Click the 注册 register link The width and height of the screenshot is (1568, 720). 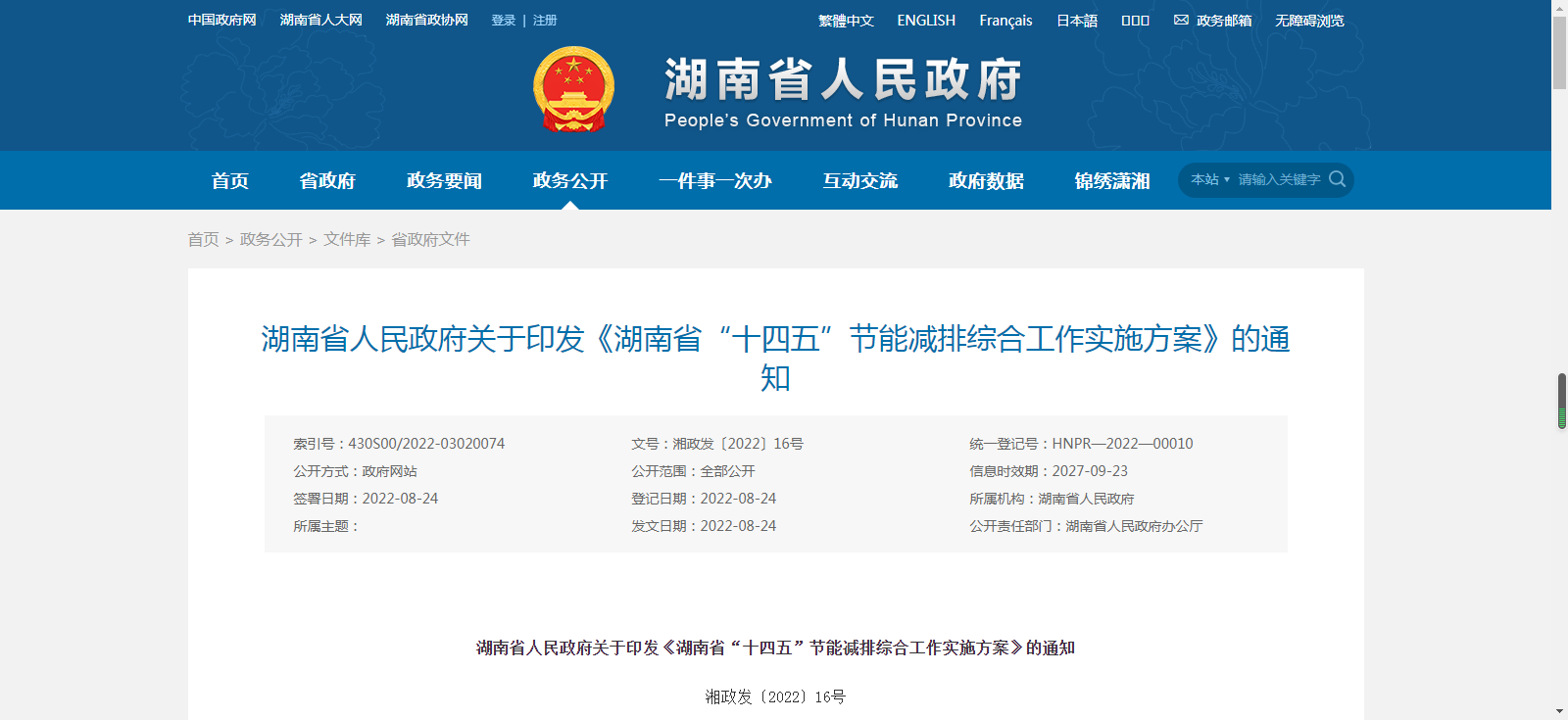coord(545,20)
